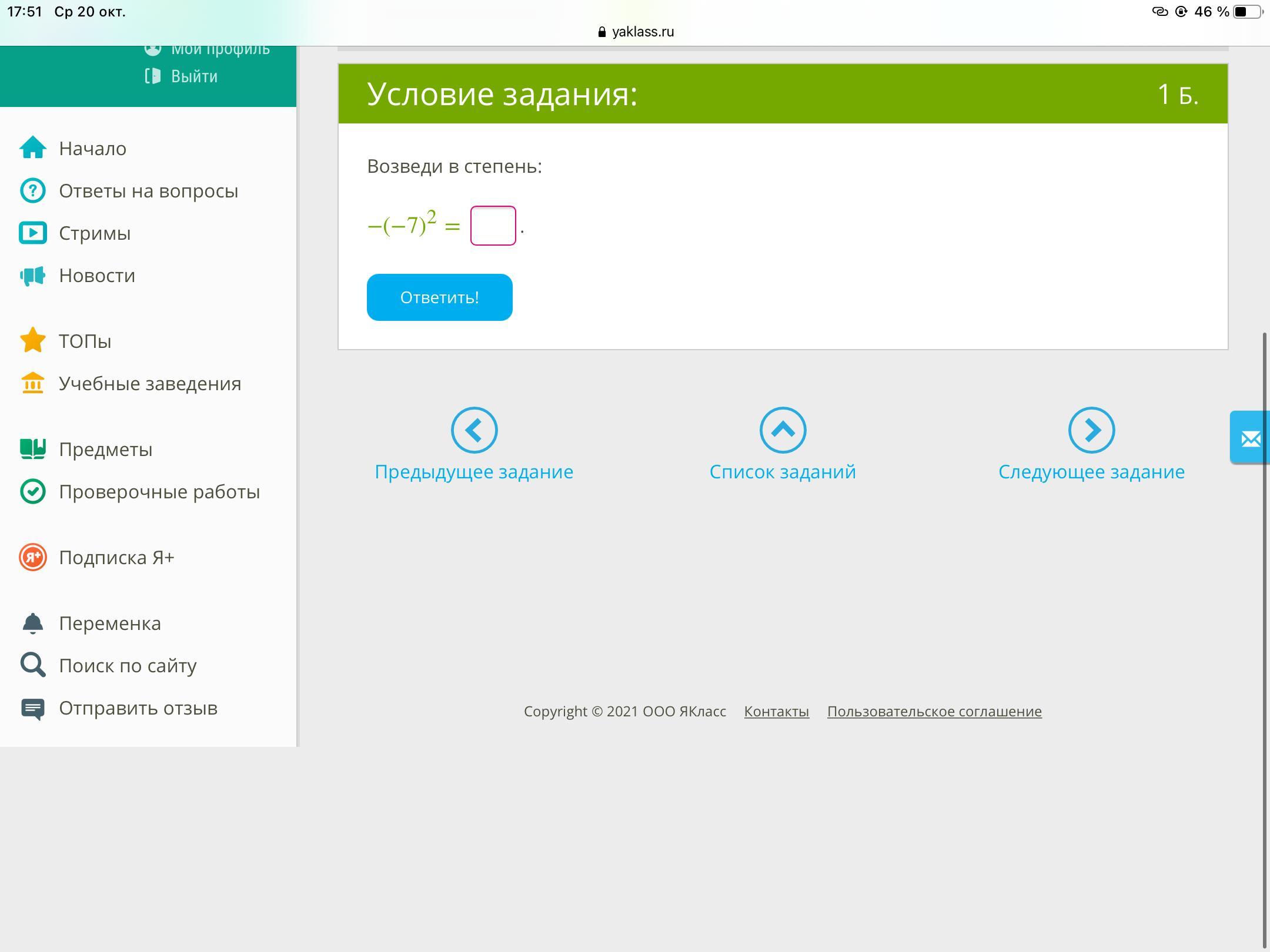Screen dimensions: 1270x952
Task: Open Ответы на вопросы question icon
Action: [x=33, y=190]
